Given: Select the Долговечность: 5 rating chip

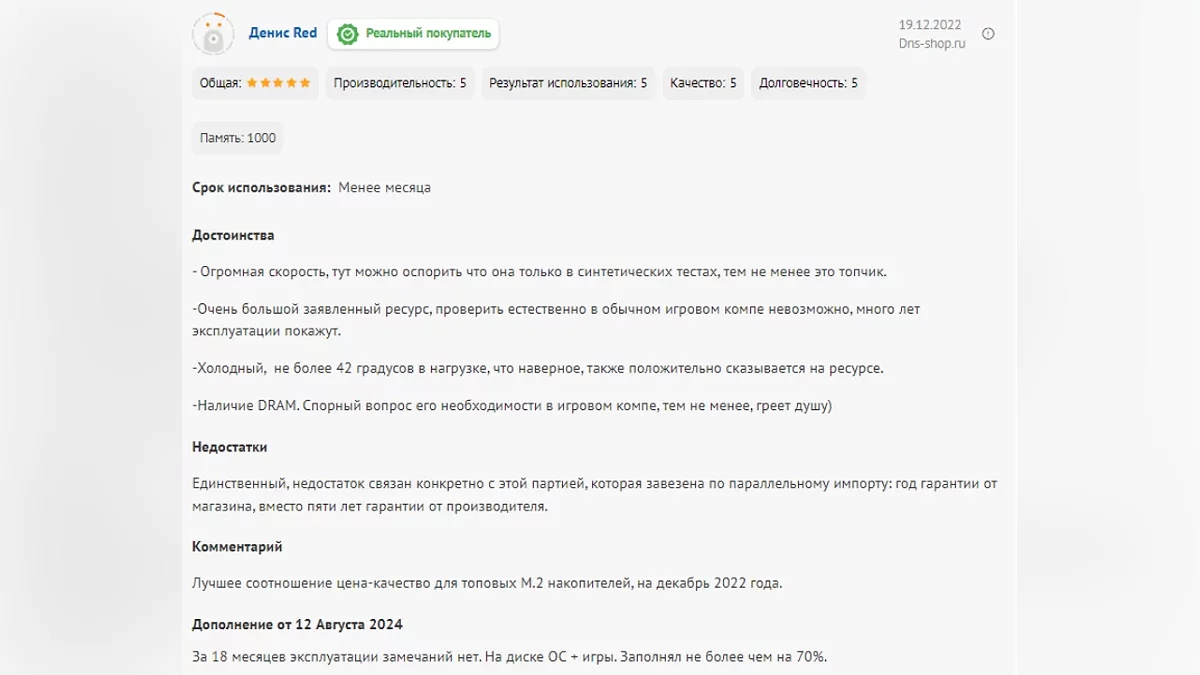Looking at the screenshot, I should tap(808, 83).
